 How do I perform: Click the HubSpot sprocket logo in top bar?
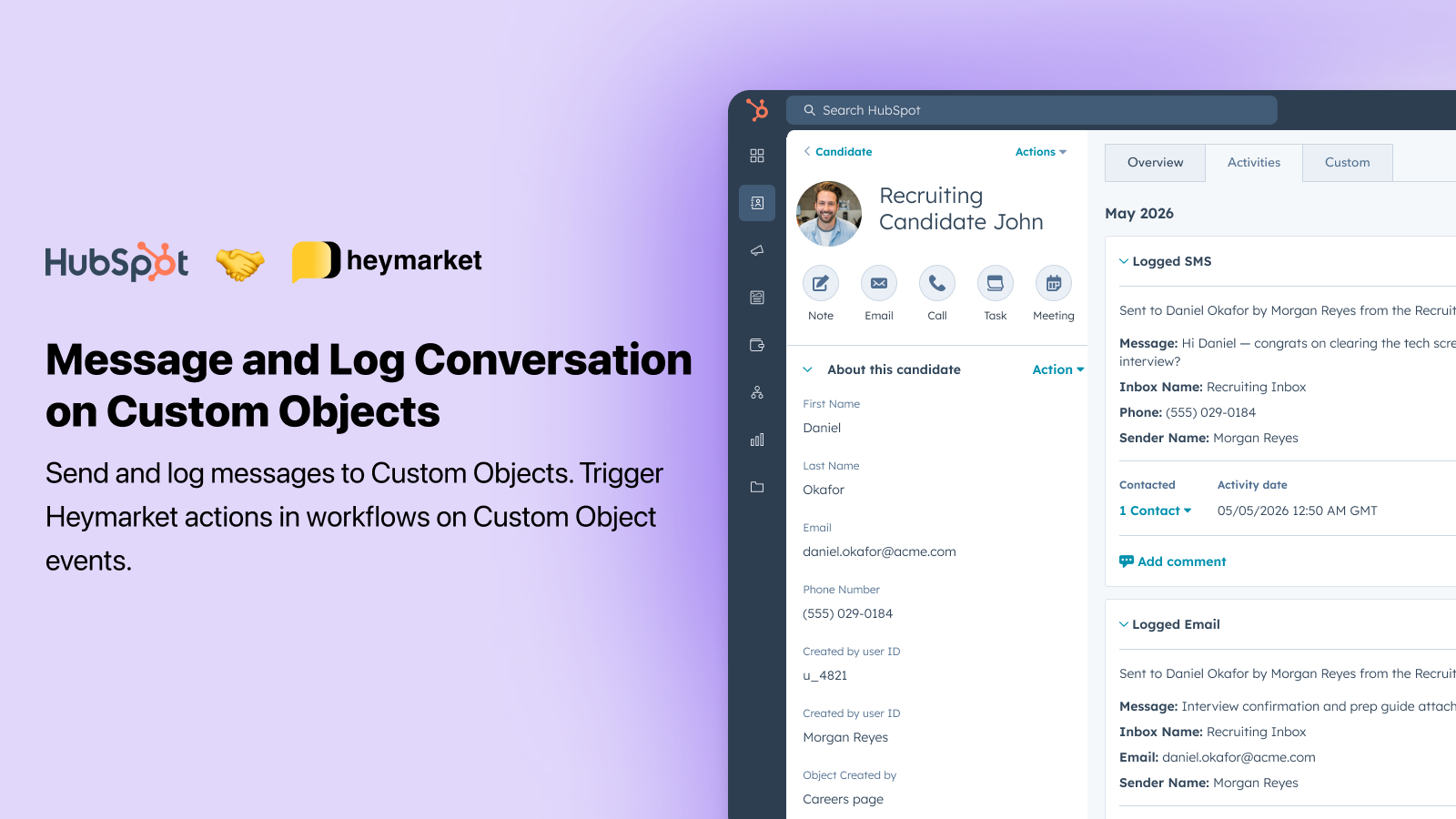click(x=757, y=110)
